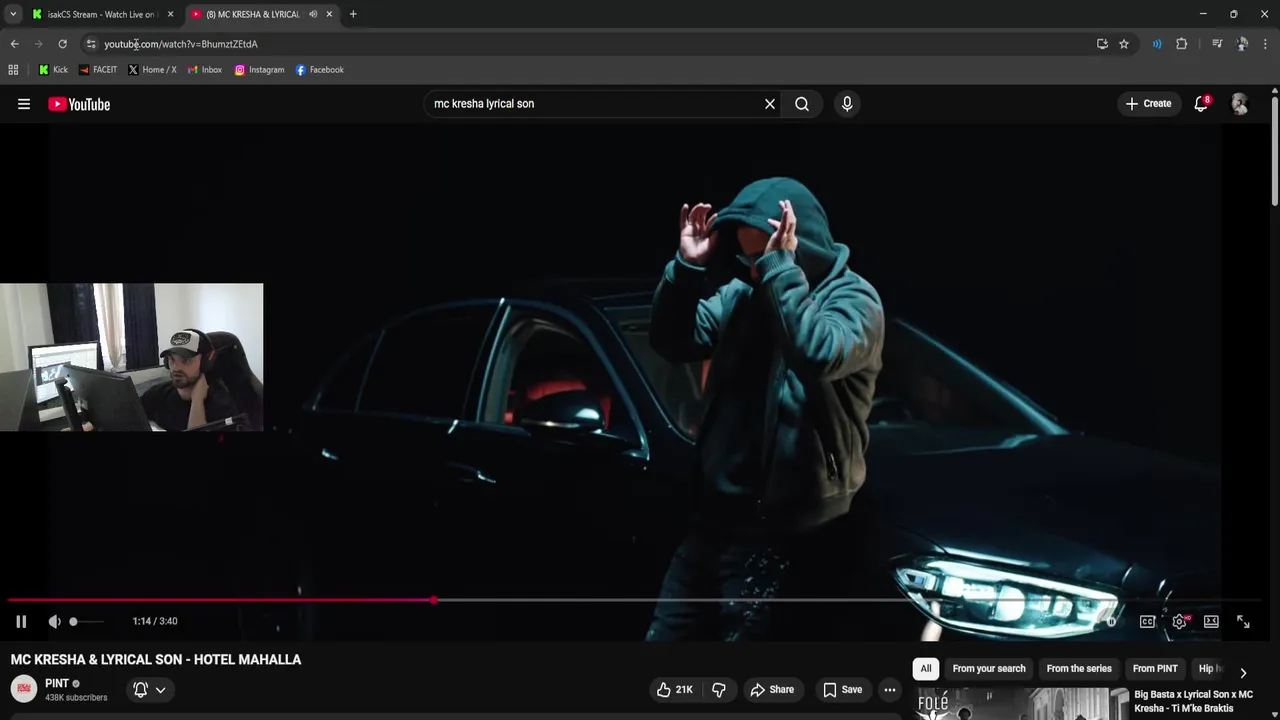Open the Kick bookmark
Screen dimensions: 1280x720
tap(53, 70)
